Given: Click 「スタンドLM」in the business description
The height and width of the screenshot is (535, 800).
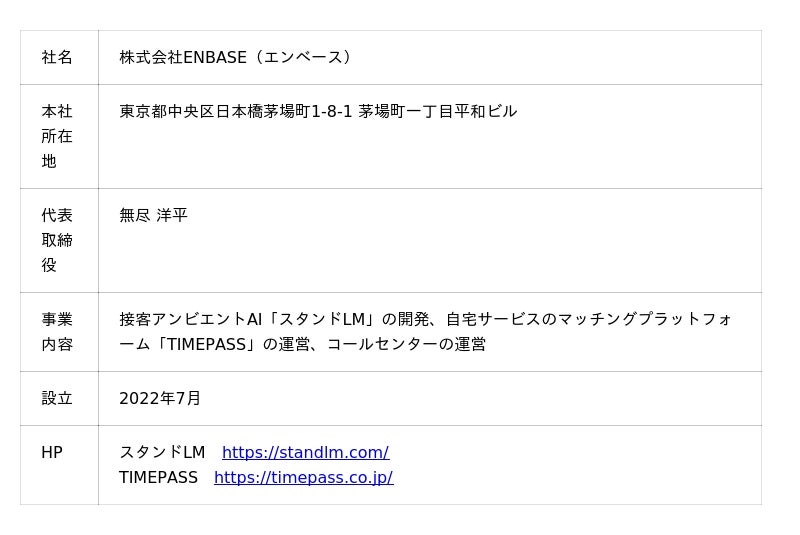Looking at the screenshot, I should [x=322, y=319].
